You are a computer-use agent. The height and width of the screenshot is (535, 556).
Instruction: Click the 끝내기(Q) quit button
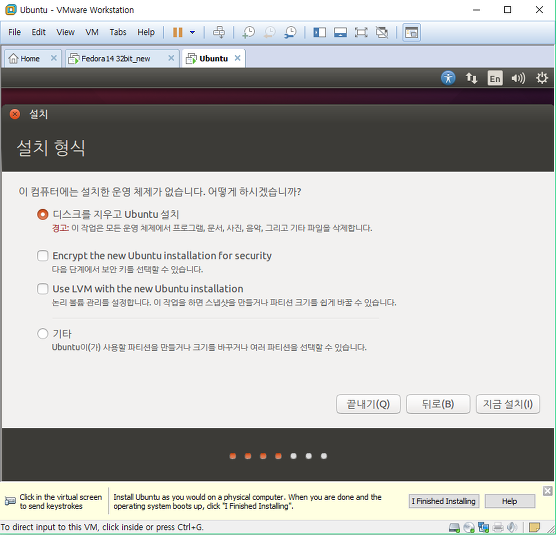[x=368, y=404]
